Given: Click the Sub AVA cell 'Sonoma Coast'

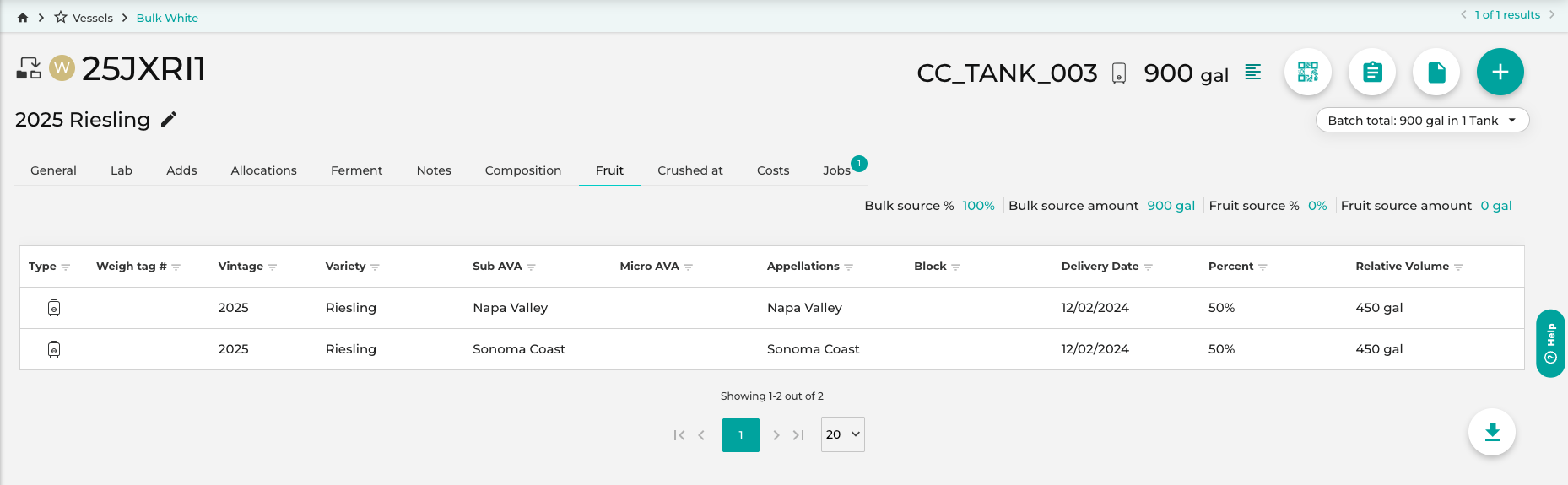Looking at the screenshot, I should click(x=519, y=349).
